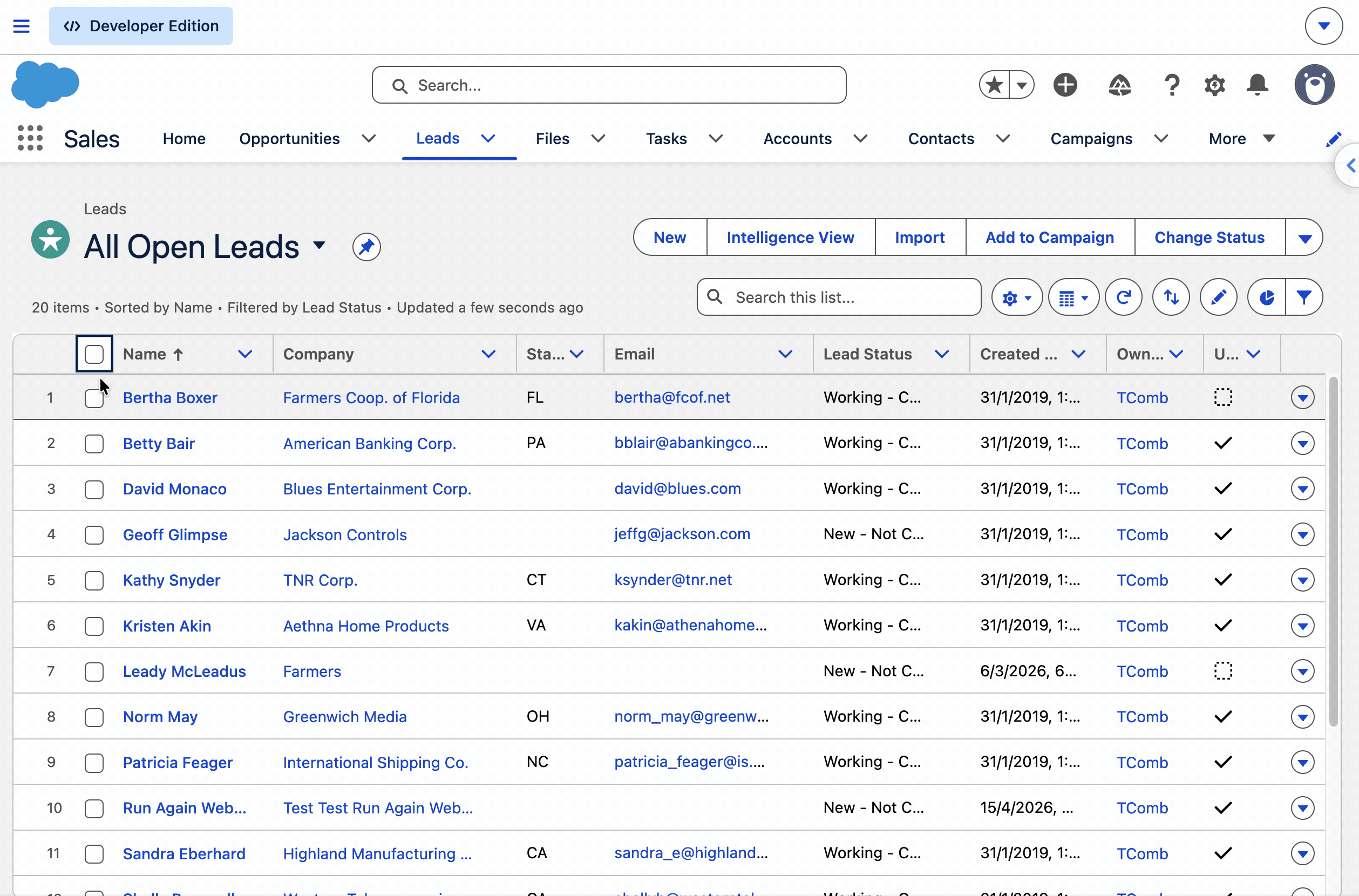Image resolution: width=1359 pixels, height=896 pixels.
Task: Select the Kathy Snyder row checkbox
Action: pyautogui.click(x=94, y=581)
